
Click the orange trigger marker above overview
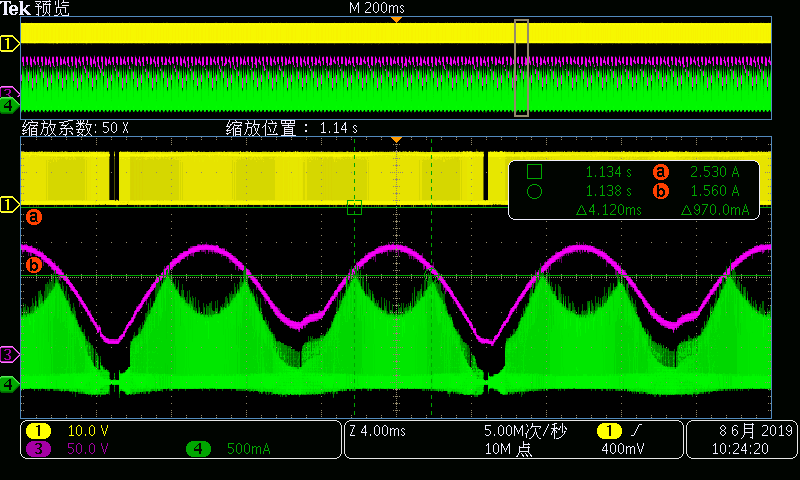(396, 20)
